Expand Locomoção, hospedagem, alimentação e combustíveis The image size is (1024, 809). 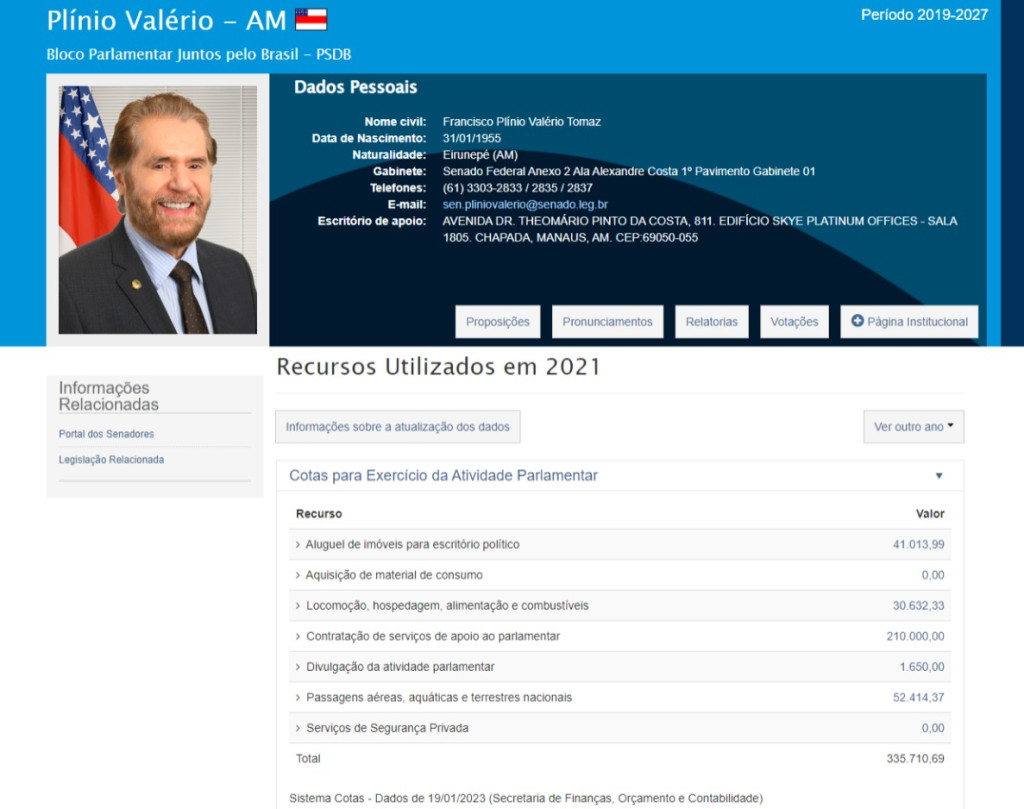tap(446, 605)
